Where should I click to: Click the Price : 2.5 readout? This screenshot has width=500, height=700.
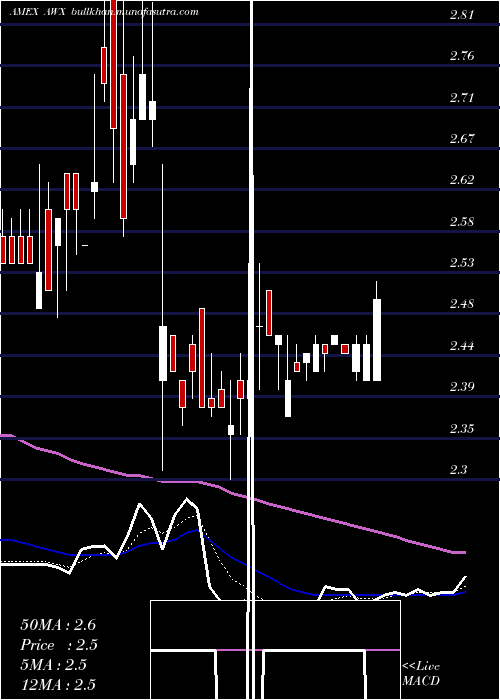coord(59,645)
